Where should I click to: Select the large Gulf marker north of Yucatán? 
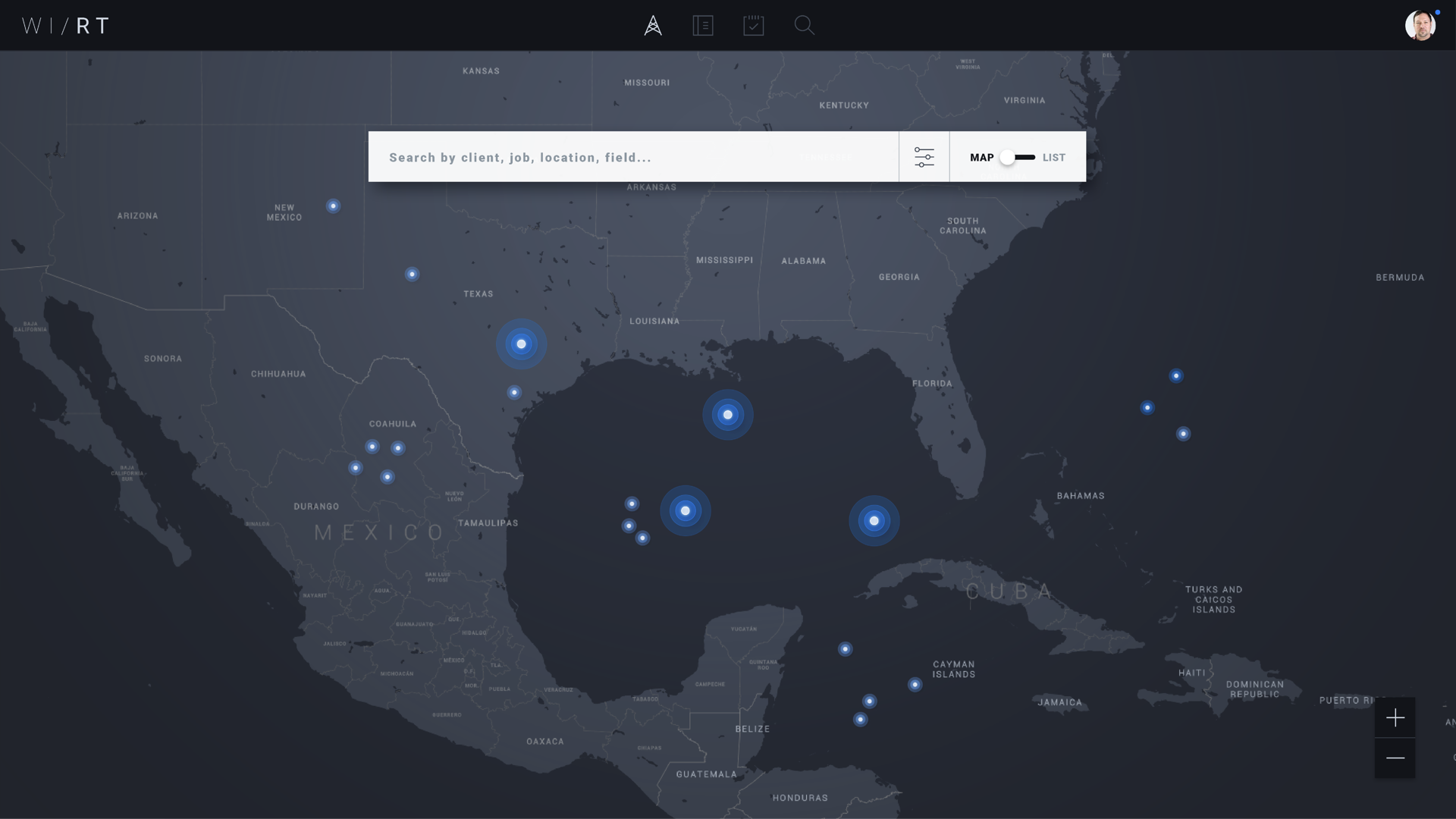686,511
